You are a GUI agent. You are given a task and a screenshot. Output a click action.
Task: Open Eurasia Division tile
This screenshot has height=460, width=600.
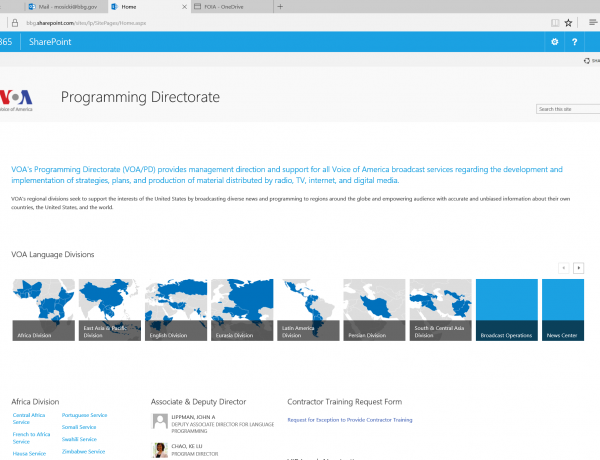[242, 310]
